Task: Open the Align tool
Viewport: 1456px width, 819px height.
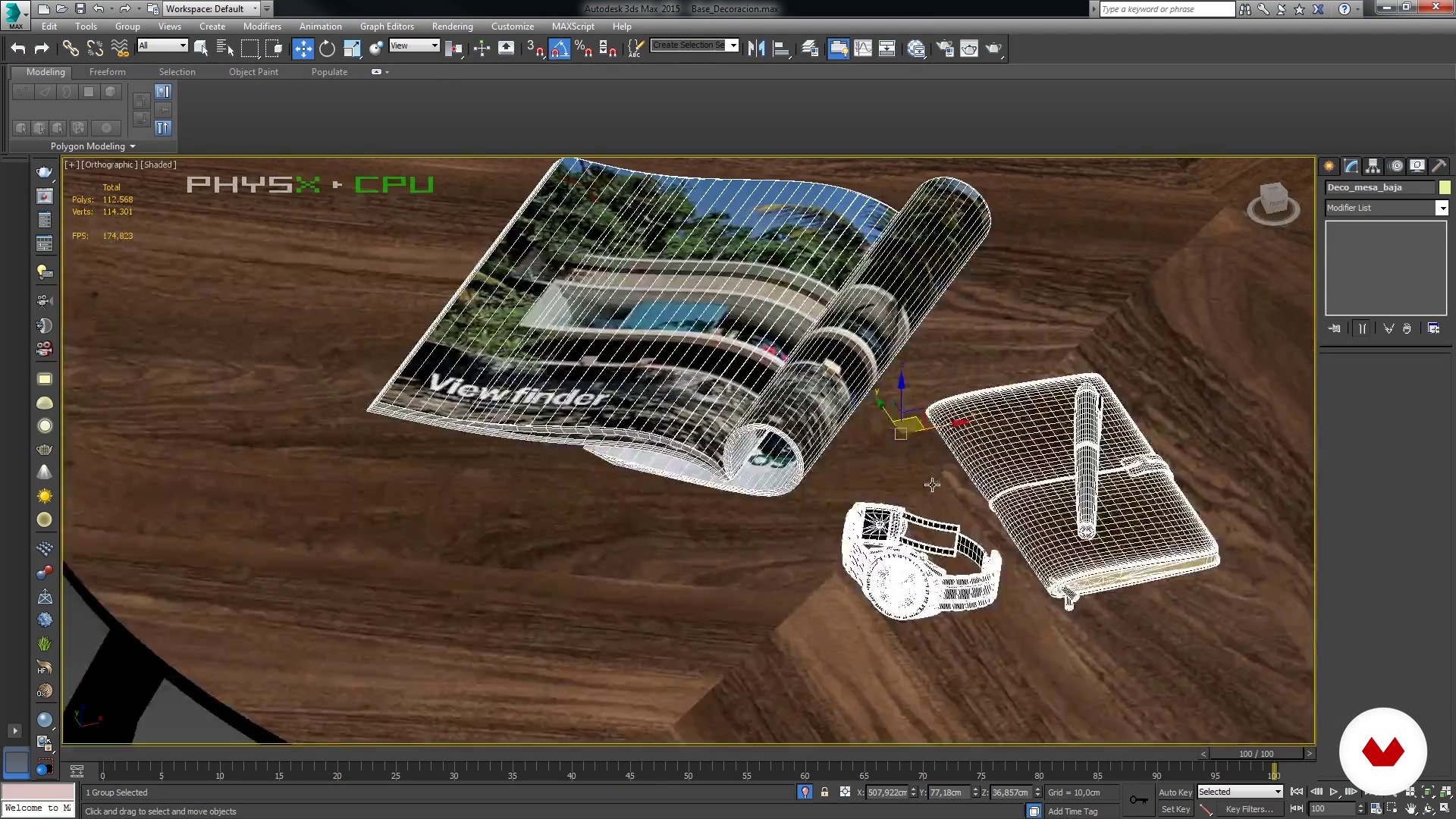Action: point(781,49)
